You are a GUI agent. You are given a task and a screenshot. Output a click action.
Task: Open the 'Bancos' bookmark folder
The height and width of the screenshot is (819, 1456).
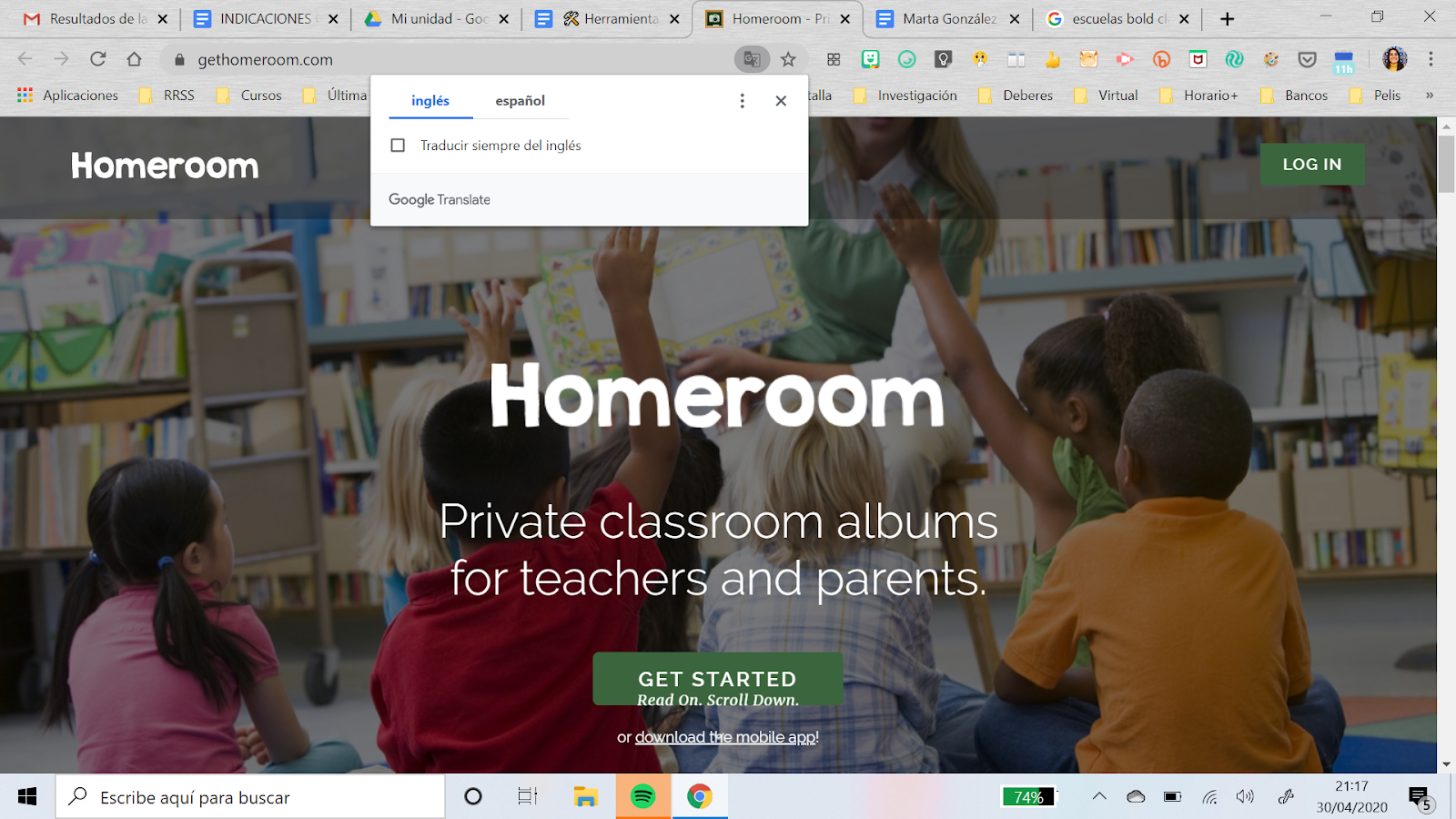tap(1295, 95)
